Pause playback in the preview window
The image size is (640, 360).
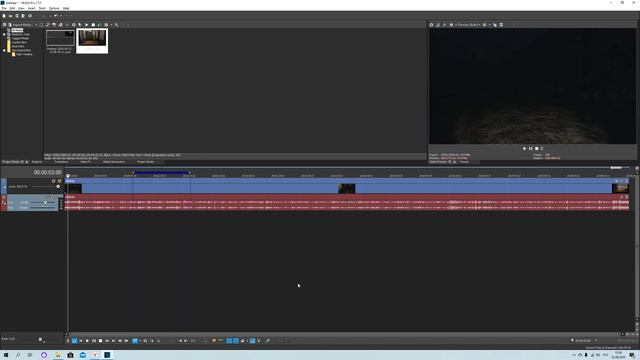tap(531, 149)
